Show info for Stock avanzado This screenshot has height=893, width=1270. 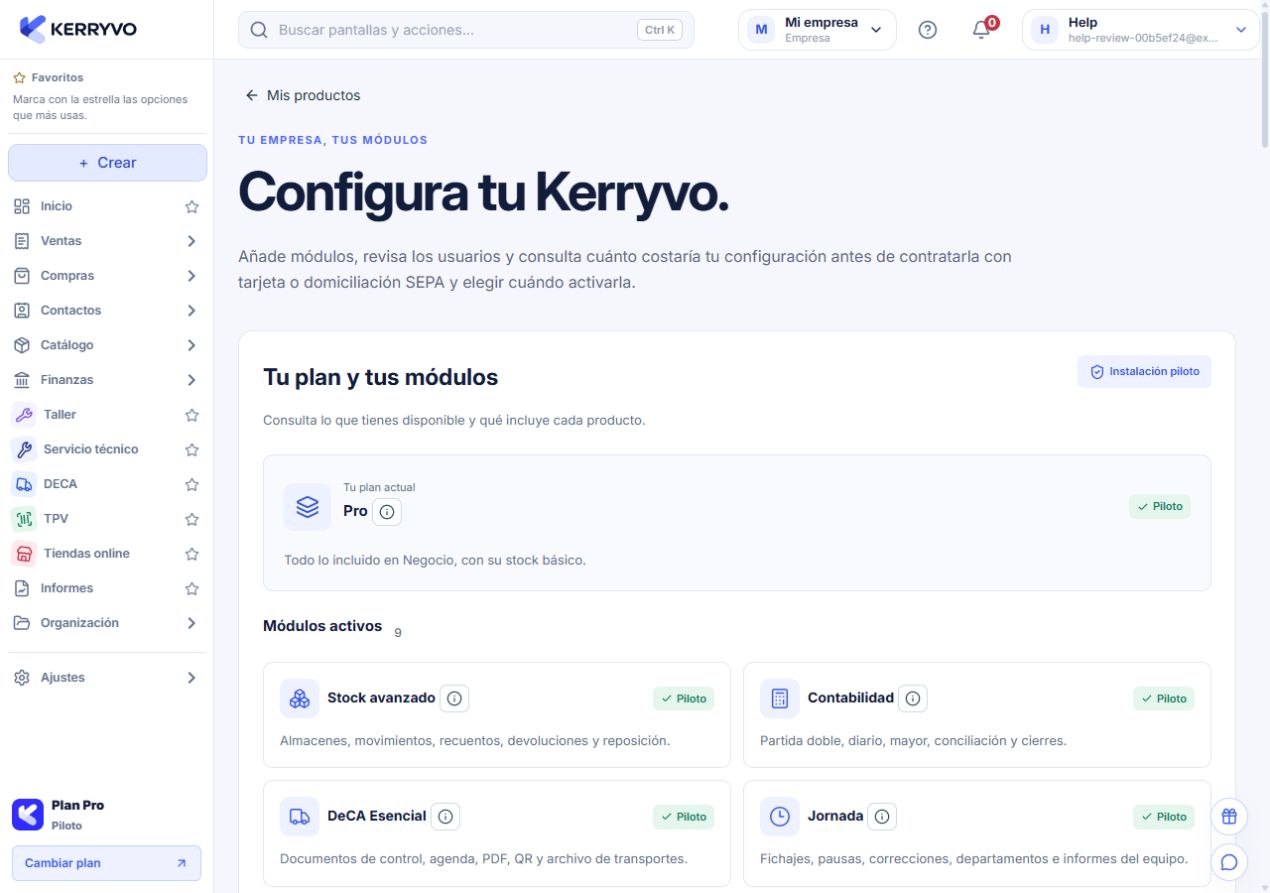(x=454, y=699)
